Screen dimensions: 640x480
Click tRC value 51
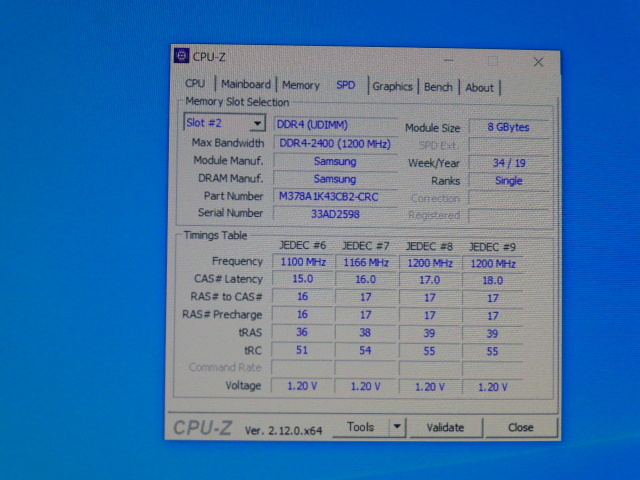click(302, 350)
